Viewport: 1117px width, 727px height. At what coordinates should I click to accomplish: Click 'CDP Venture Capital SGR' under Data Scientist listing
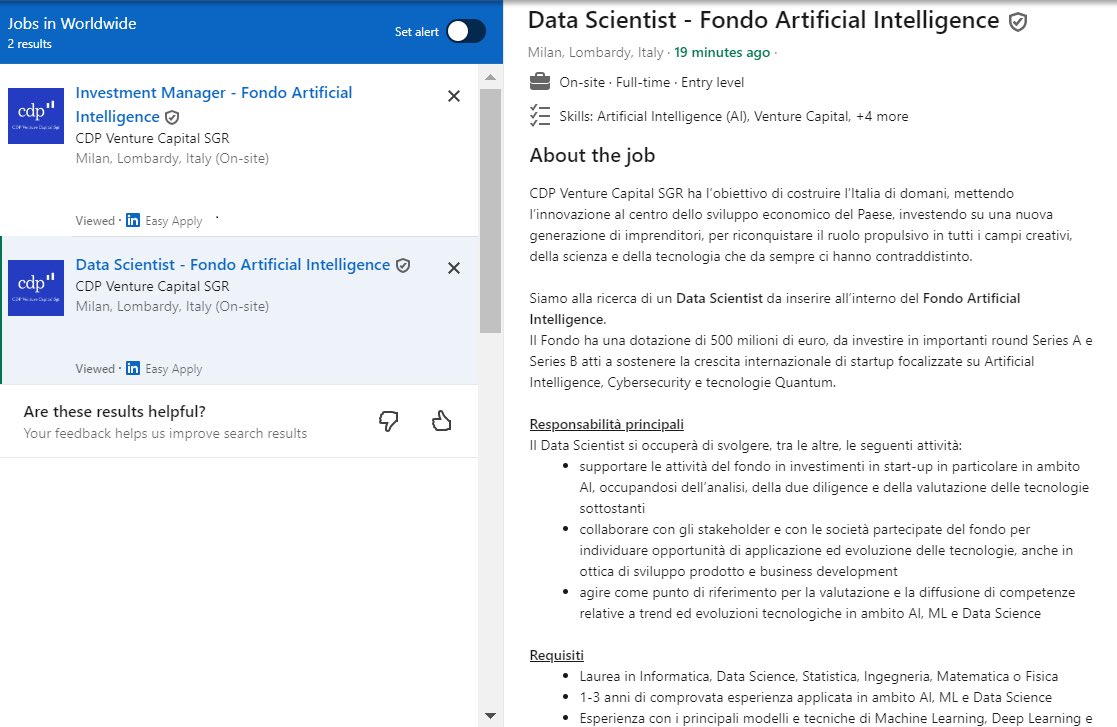152,286
